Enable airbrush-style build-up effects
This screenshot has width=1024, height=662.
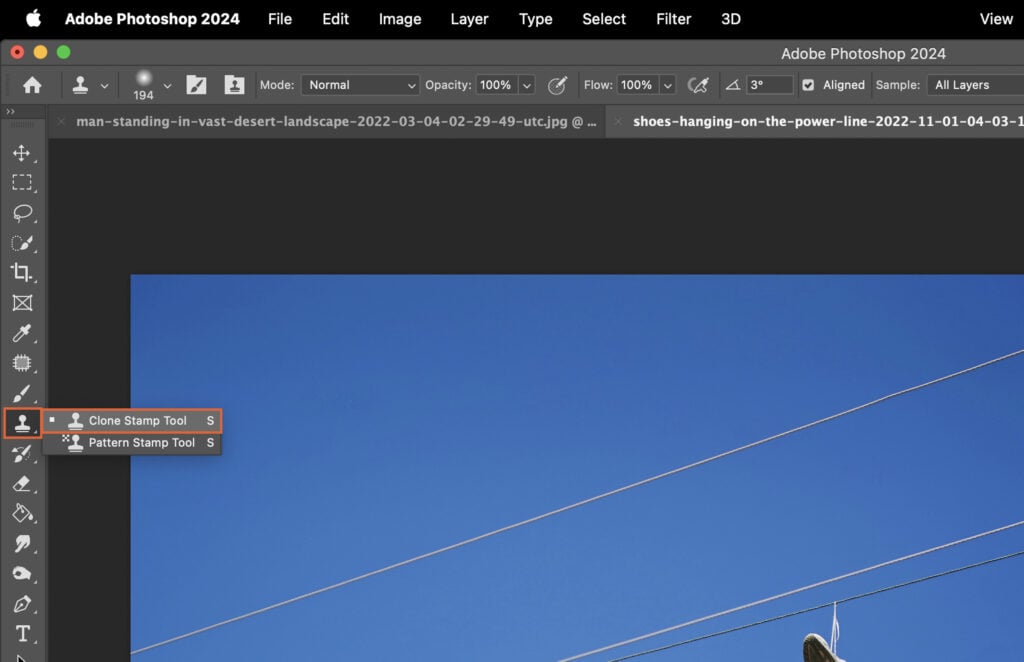pos(698,85)
